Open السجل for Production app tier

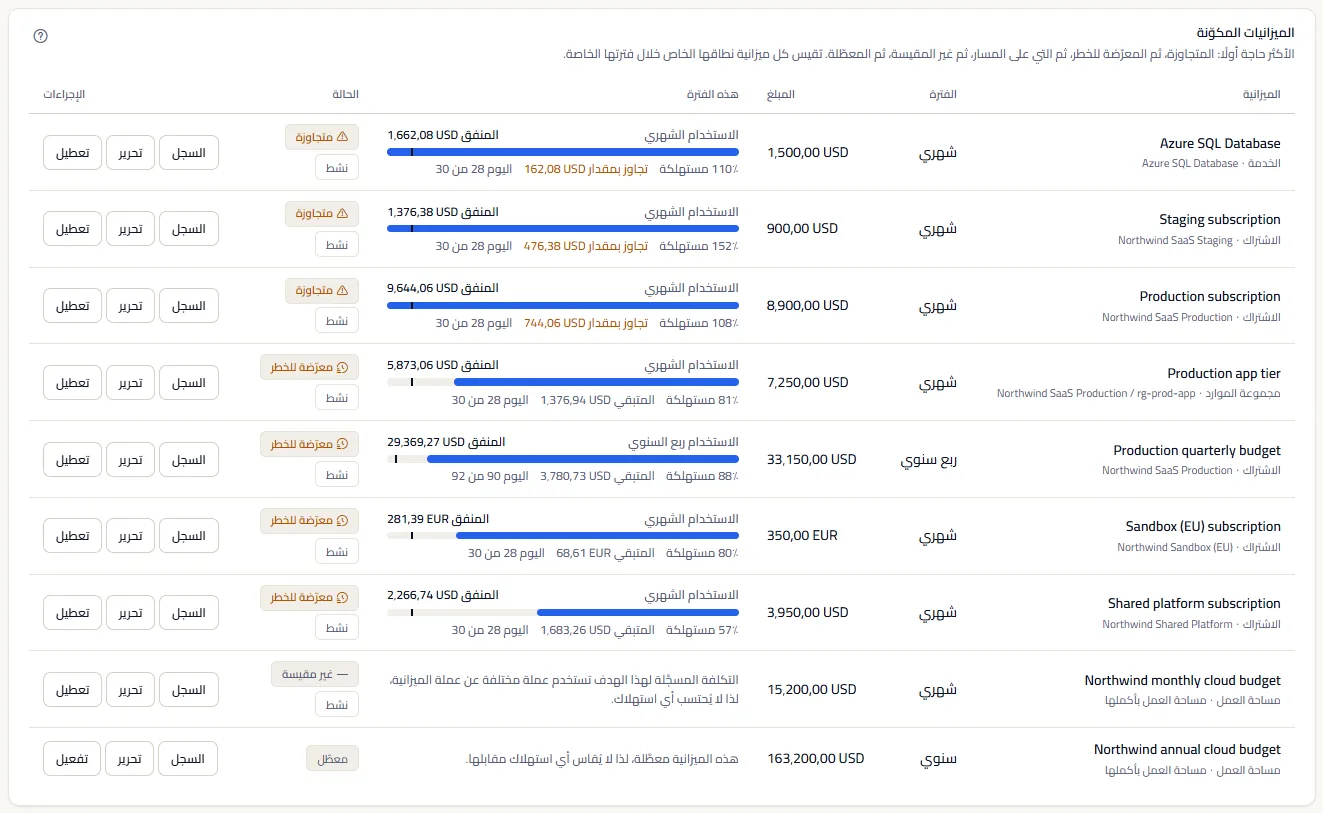coord(189,383)
